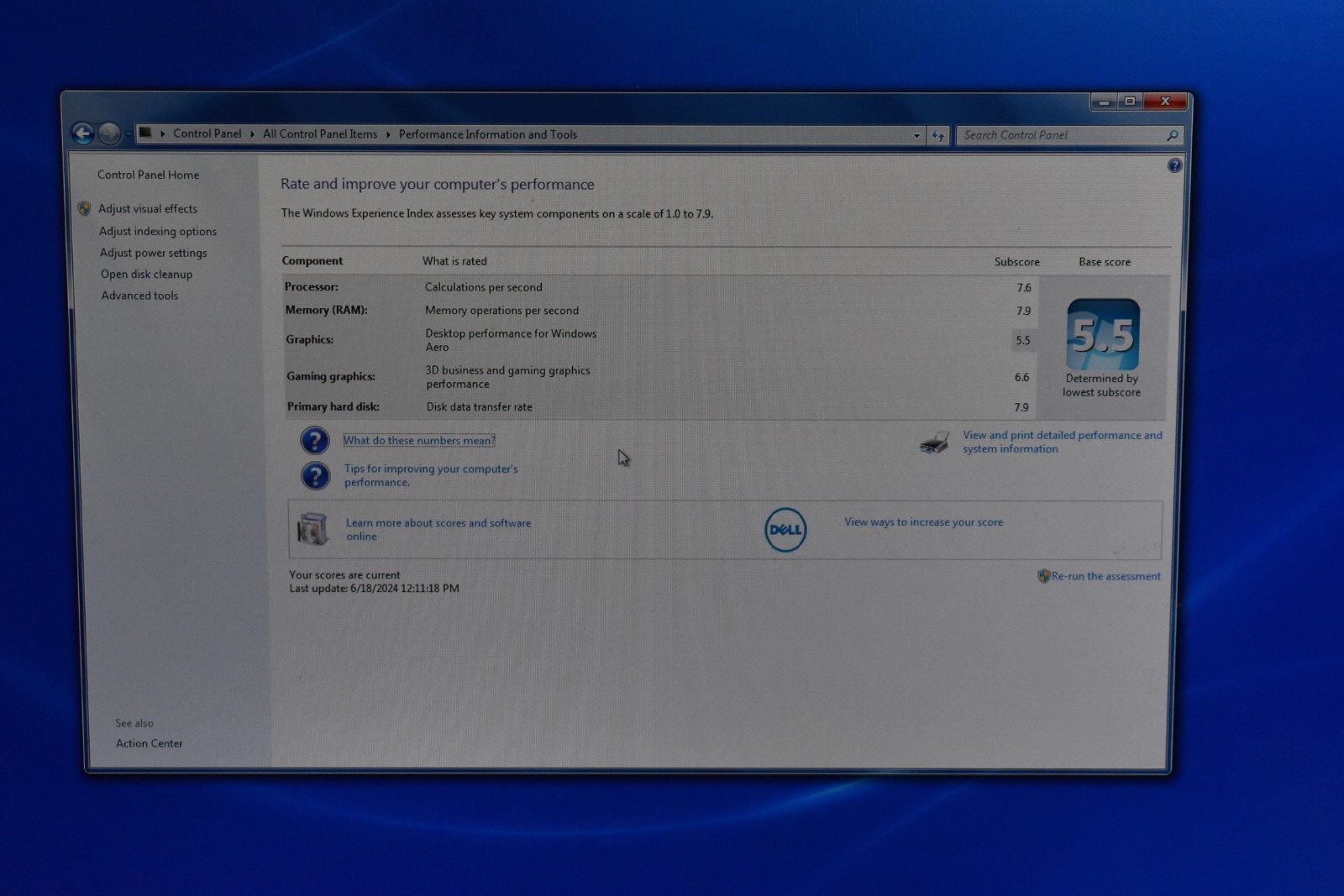Image resolution: width=1344 pixels, height=896 pixels.
Task: Open the address bar history dropdown arrow
Action: click(916, 135)
